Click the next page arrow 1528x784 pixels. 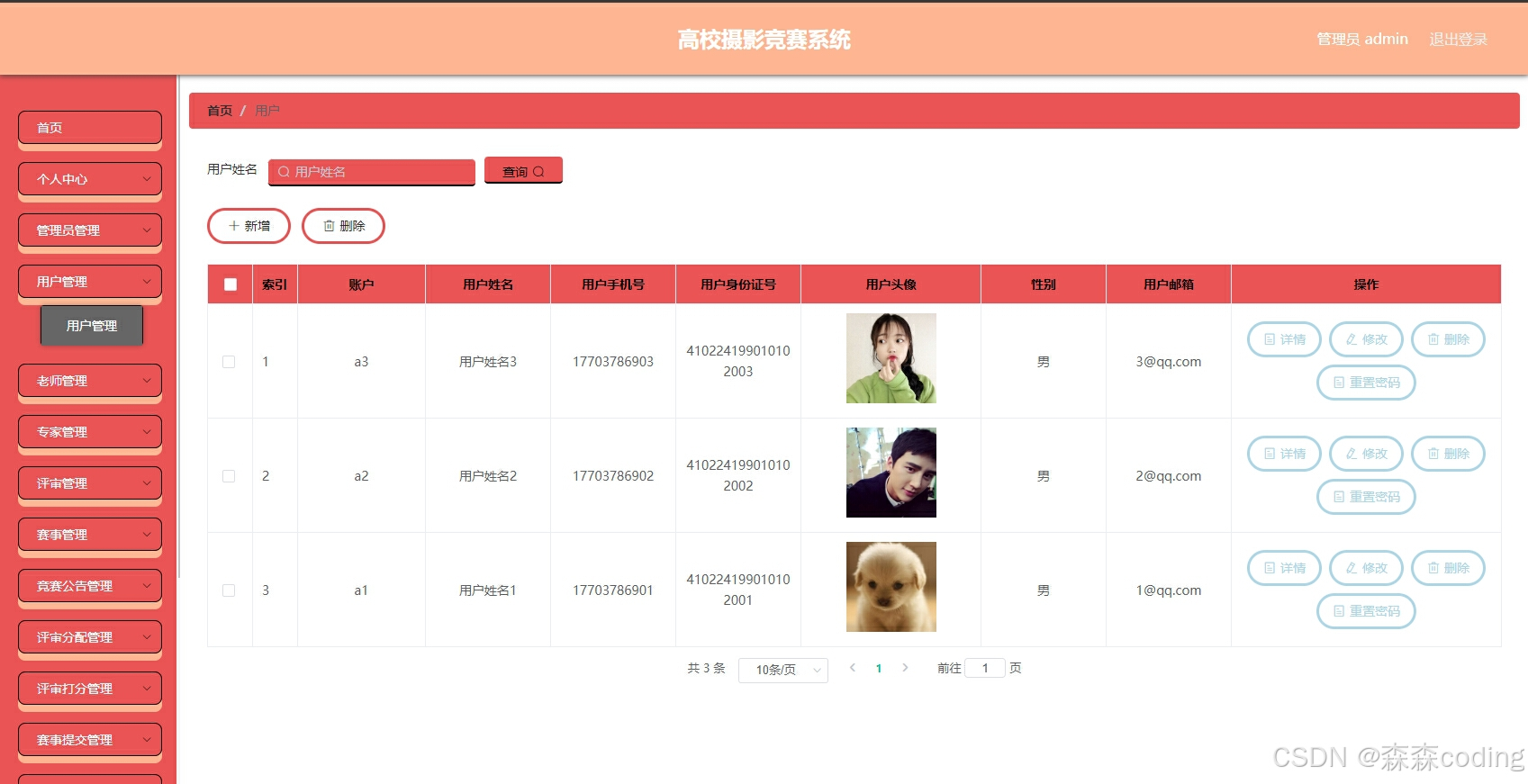click(905, 668)
